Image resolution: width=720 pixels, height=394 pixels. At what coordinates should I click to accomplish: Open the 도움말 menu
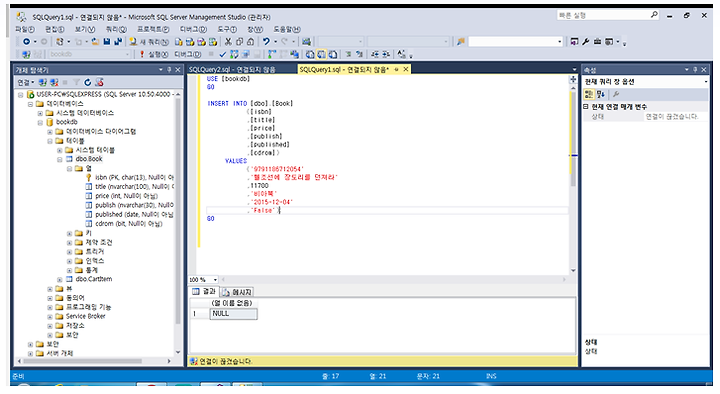[287, 29]
